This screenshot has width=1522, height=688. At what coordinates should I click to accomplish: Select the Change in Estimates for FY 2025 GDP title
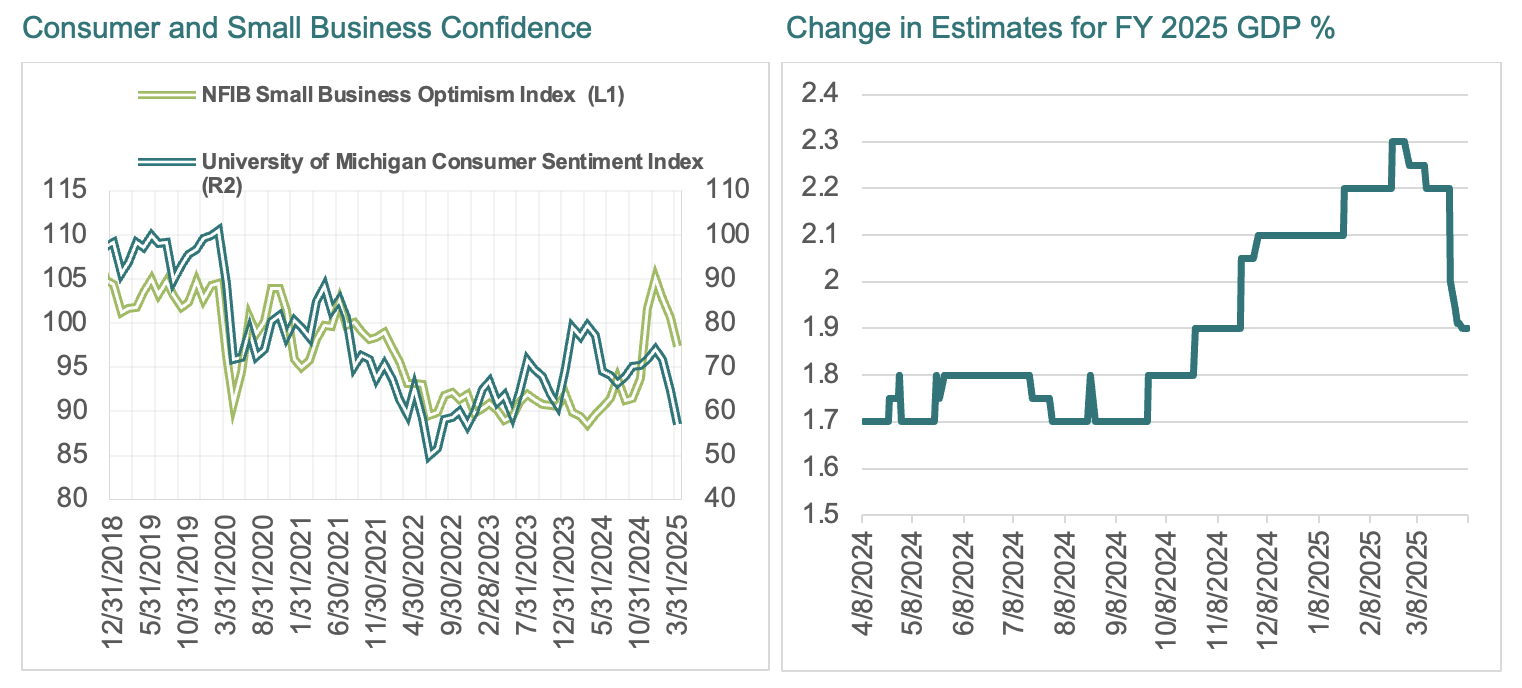(x=1061, y=28)
